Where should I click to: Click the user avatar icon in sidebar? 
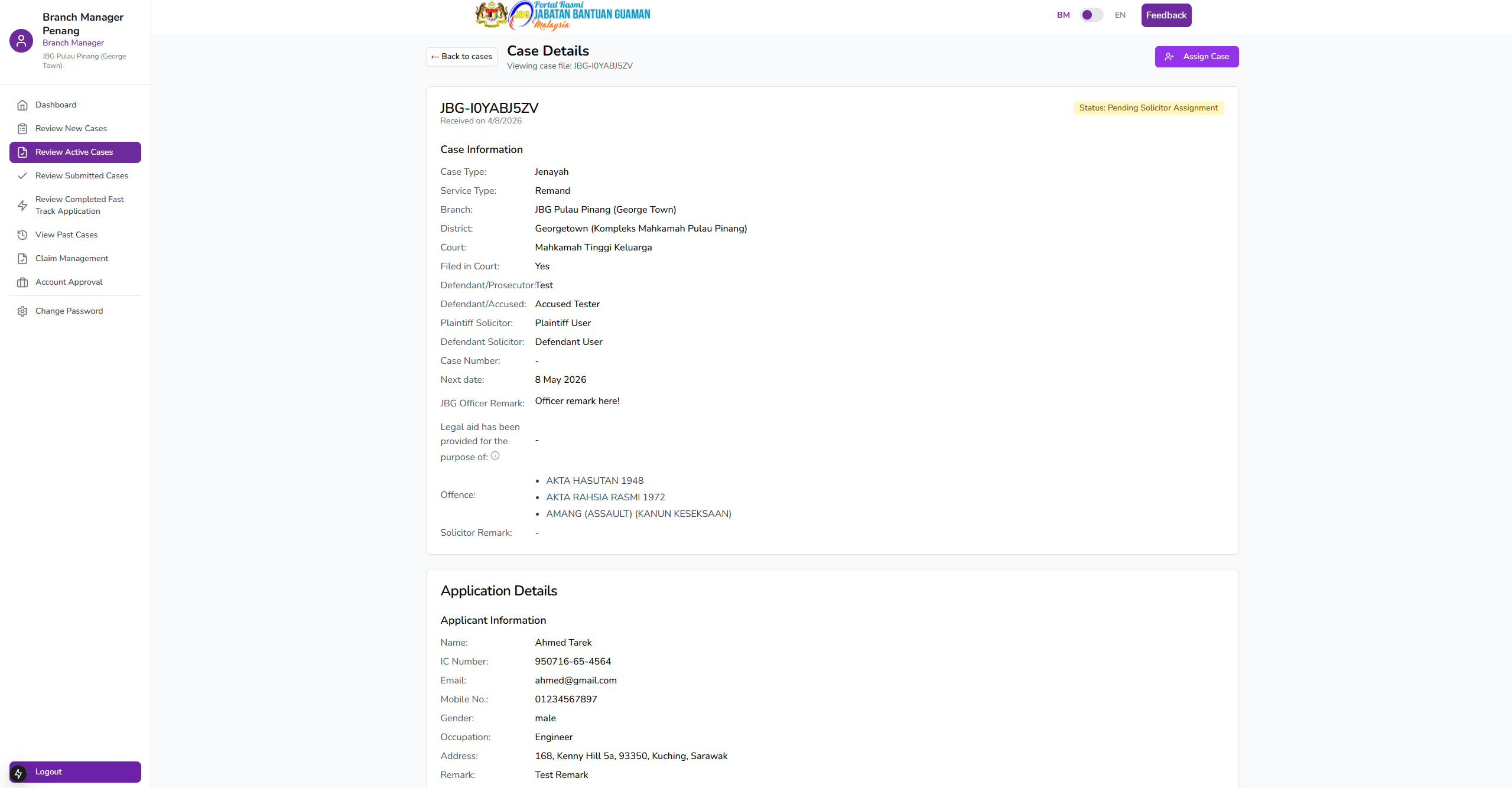point(21,41)
